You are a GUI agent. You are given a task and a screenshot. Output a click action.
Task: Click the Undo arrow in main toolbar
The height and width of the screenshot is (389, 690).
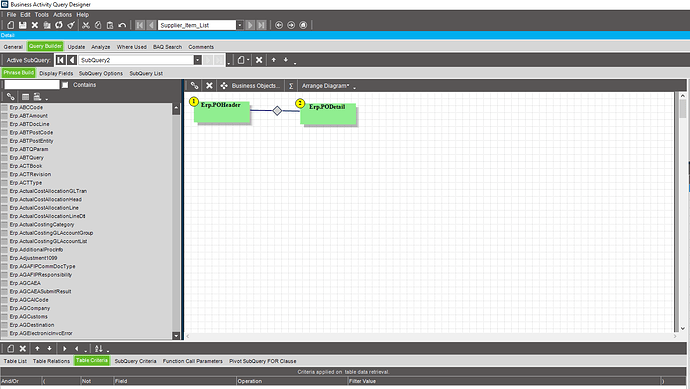[x=122, y=25]
